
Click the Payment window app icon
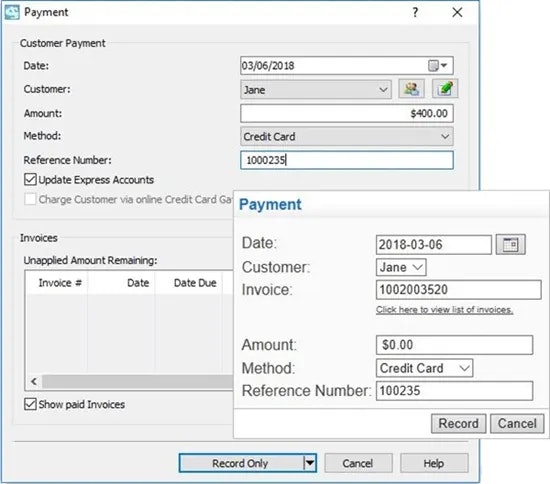[x=12, y=13]
